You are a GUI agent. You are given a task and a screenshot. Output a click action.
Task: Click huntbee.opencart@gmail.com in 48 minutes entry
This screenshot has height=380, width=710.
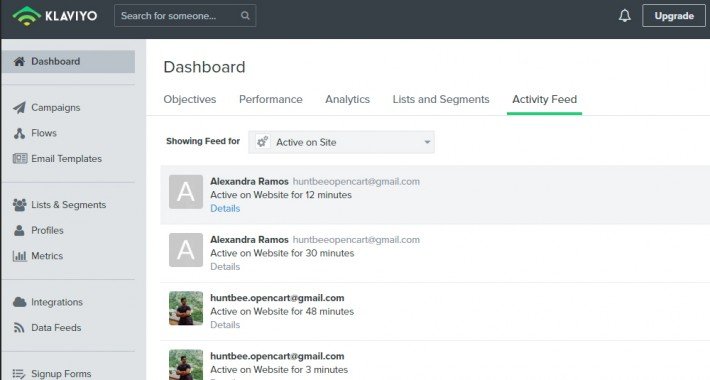tap(277, 298)
